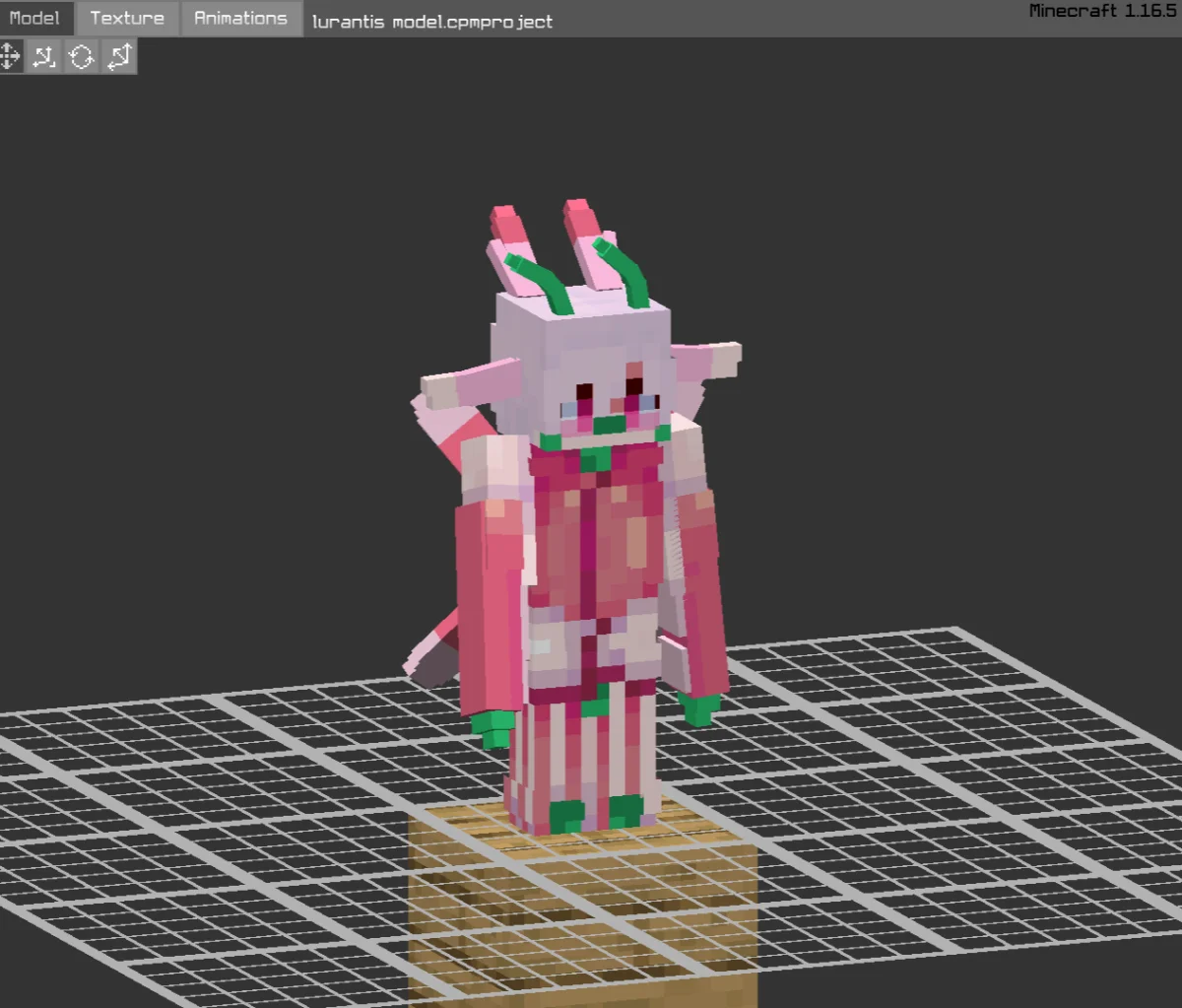The width and height of the screenshot is (1182, 1008).
Task: Select the offset axes gizmo tool
Action: [x=43, y=56]
